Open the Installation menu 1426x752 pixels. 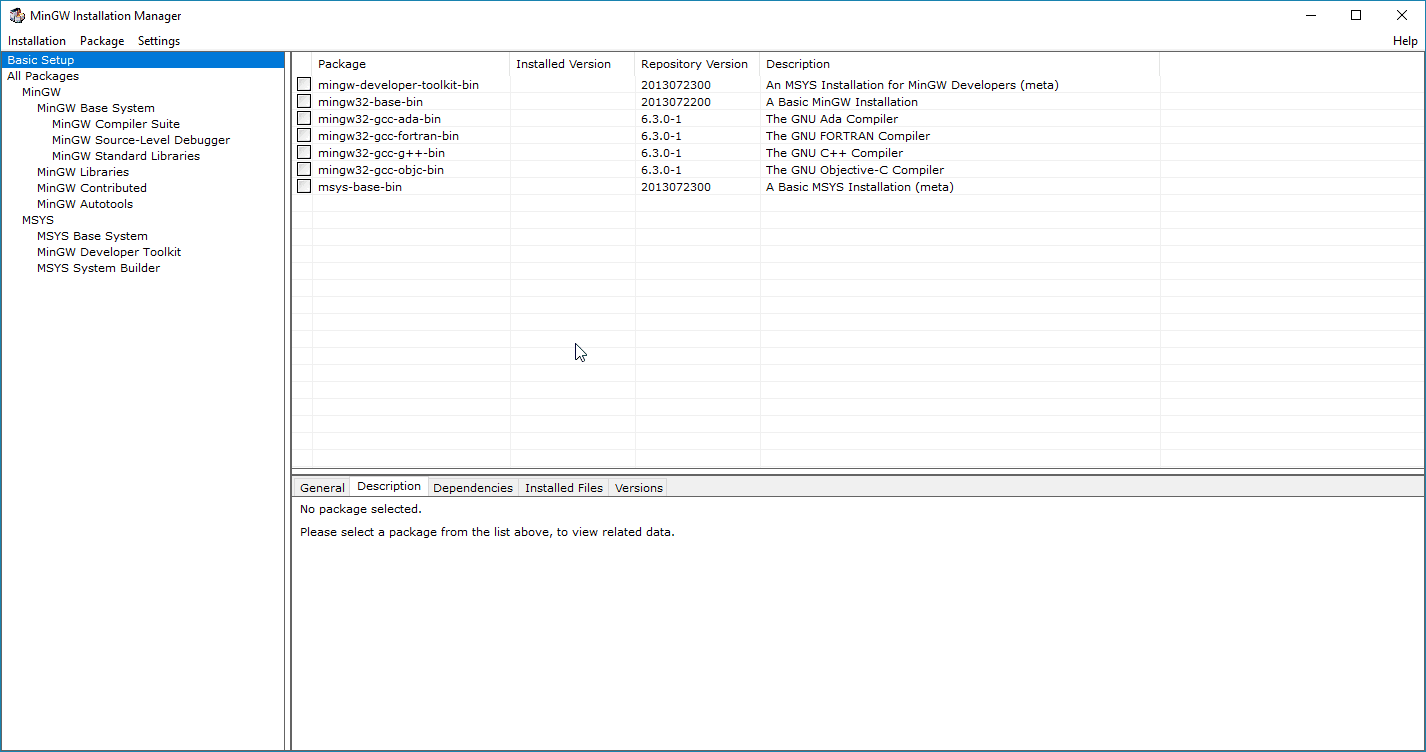[37, 41]
